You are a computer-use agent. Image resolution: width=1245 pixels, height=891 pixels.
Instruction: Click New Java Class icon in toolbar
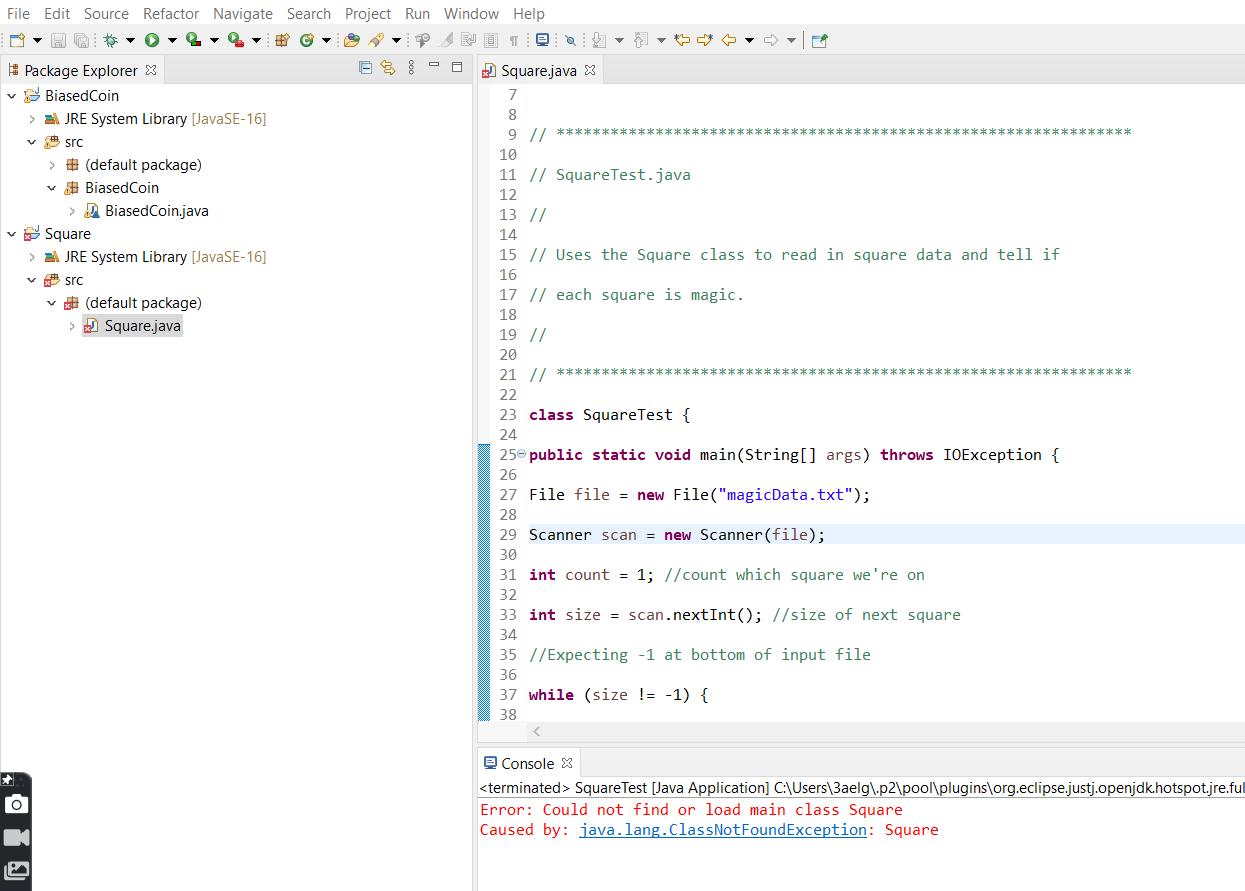click(307, 40)
